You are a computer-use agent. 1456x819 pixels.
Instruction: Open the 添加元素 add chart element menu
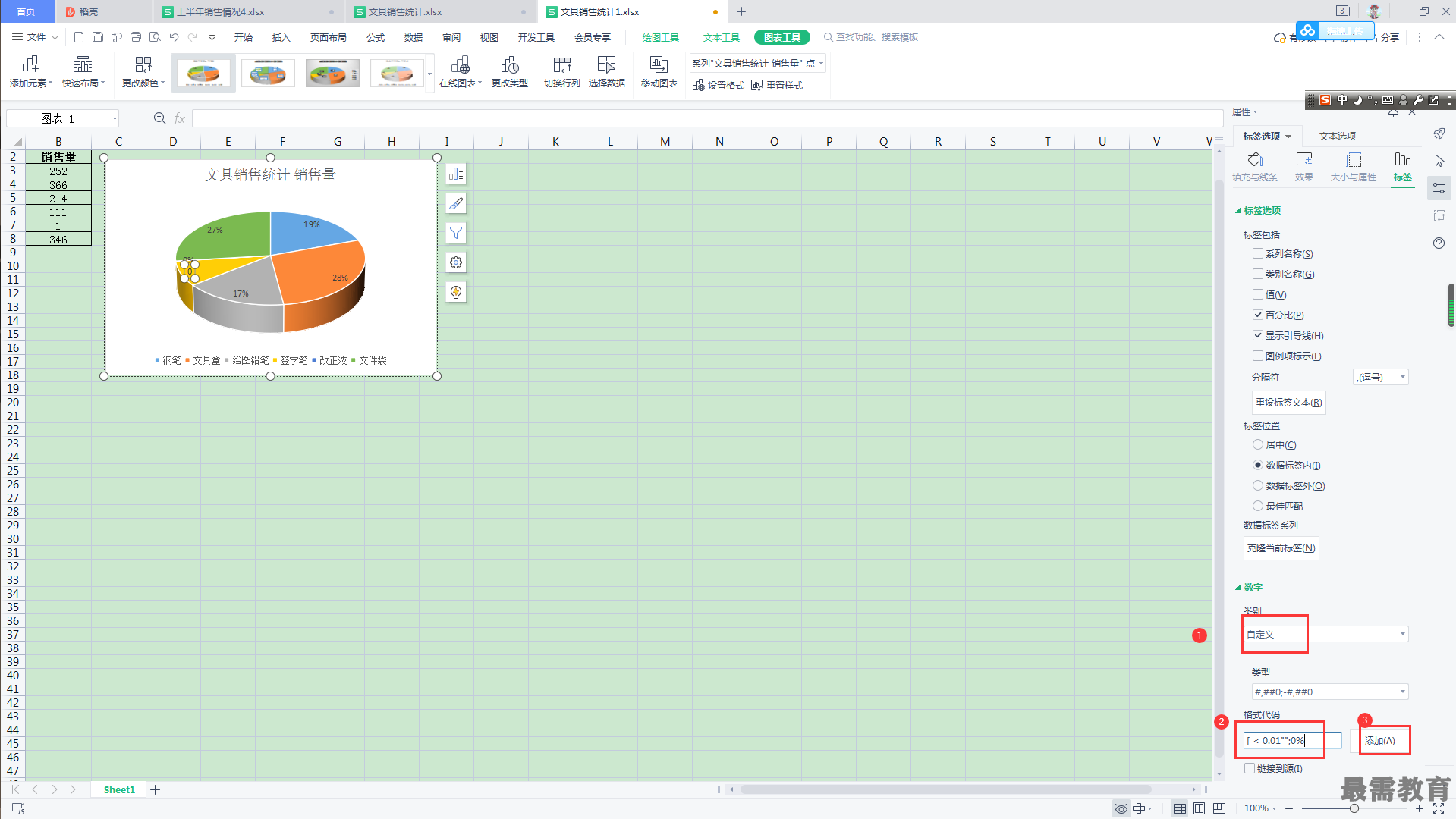point(30,72)
